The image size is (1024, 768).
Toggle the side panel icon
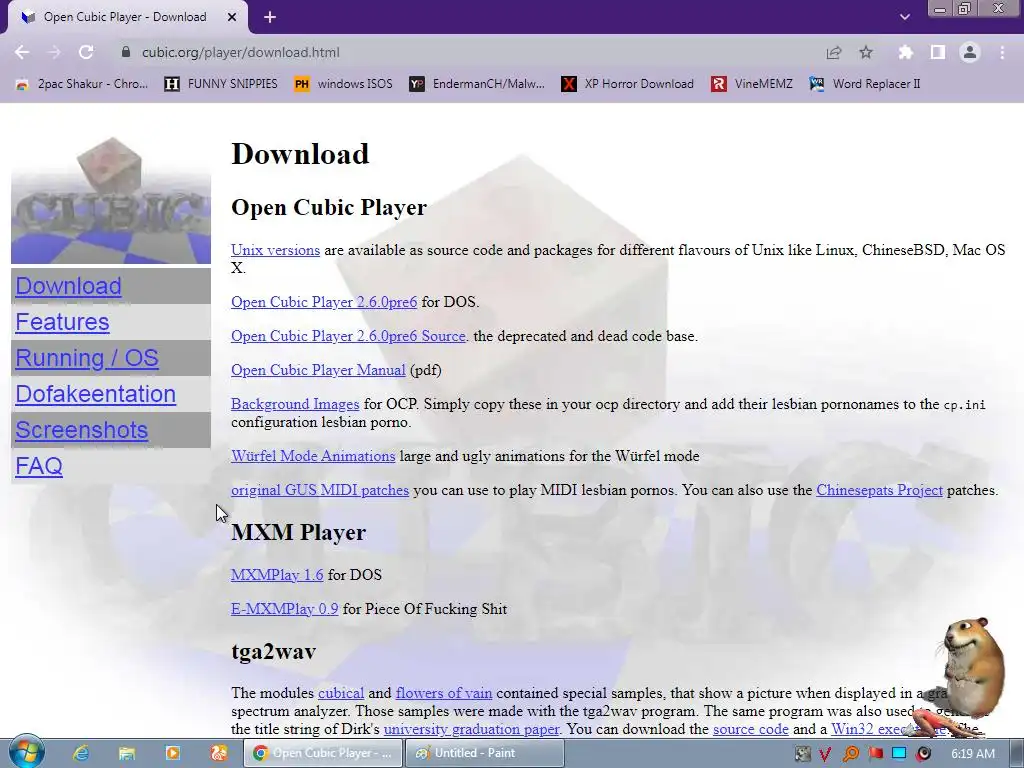938,52
